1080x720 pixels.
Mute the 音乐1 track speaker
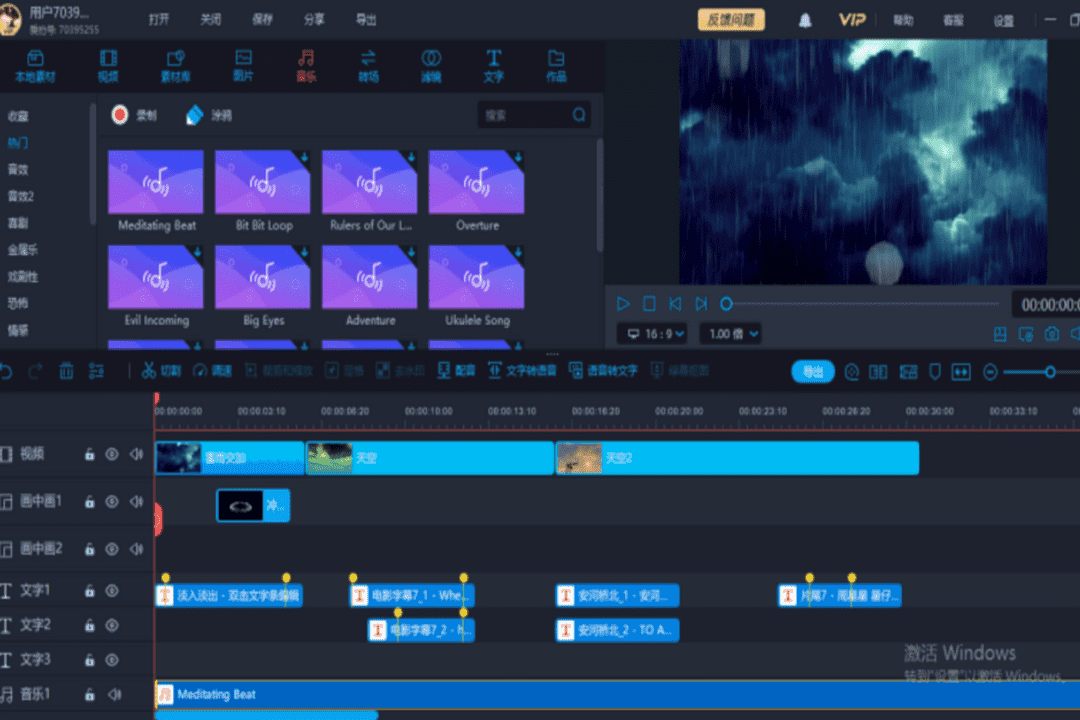click(114, 694)
